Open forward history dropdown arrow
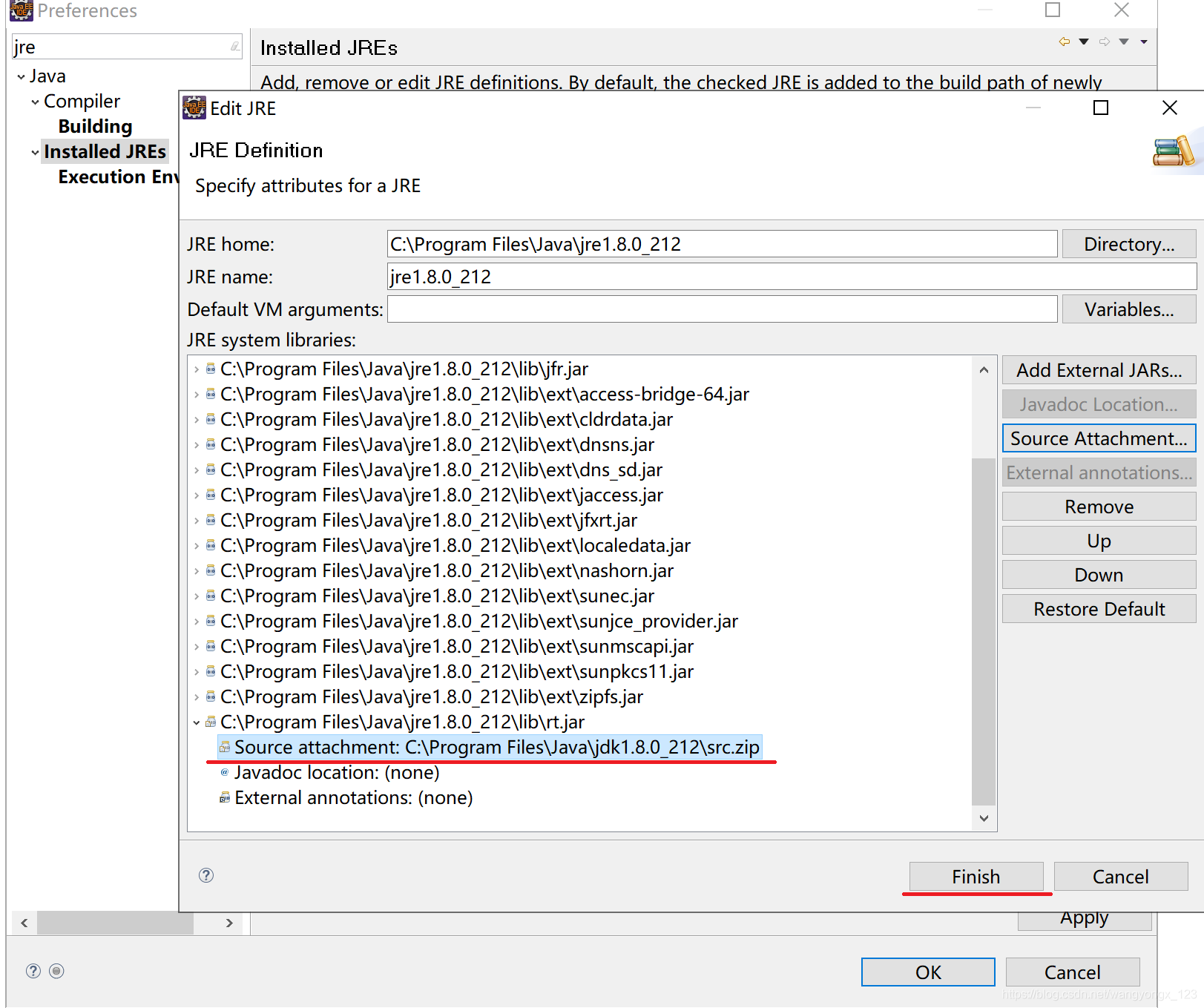 click(1124, 42)
